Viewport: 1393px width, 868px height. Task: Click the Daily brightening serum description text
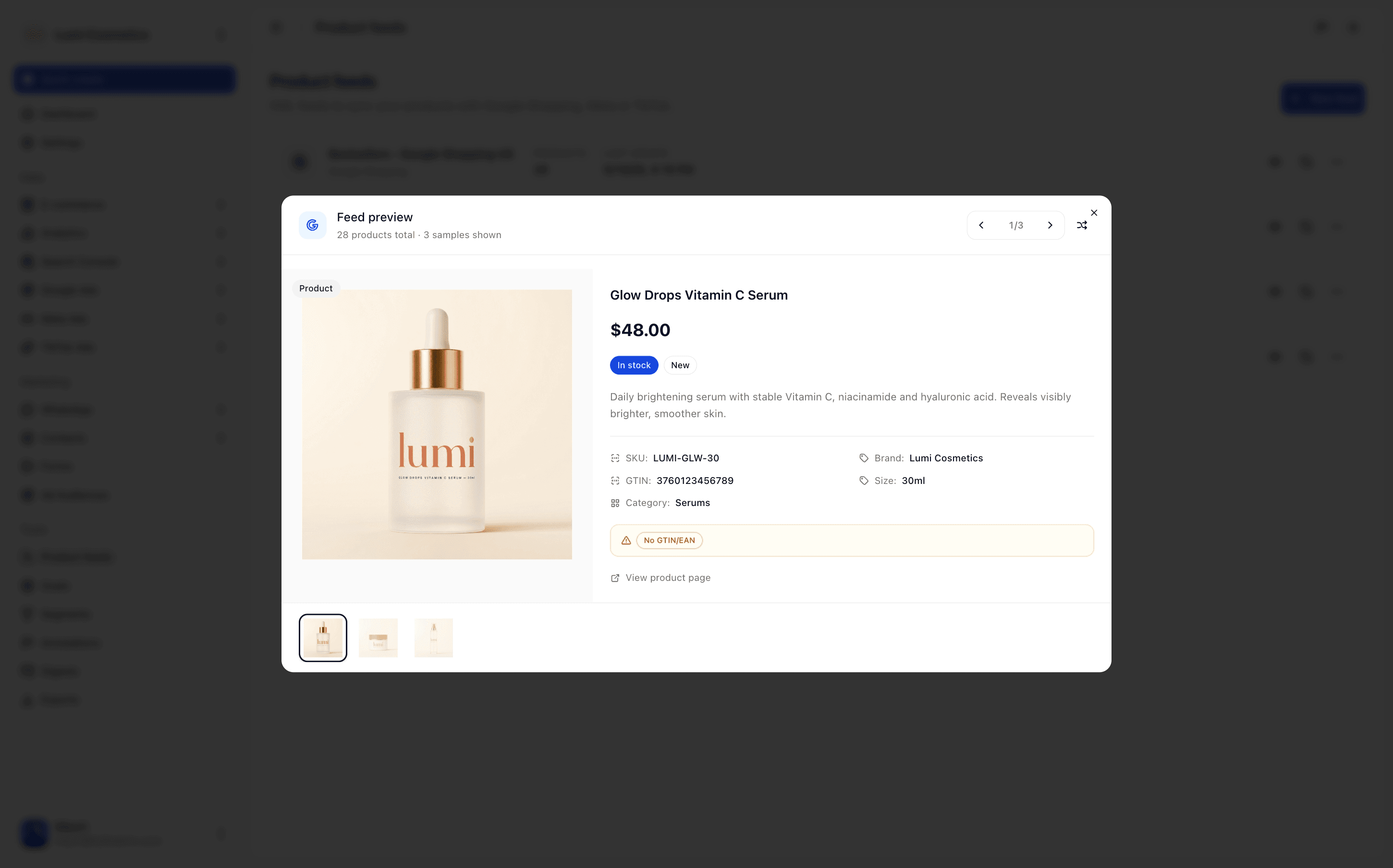point(840,405)
